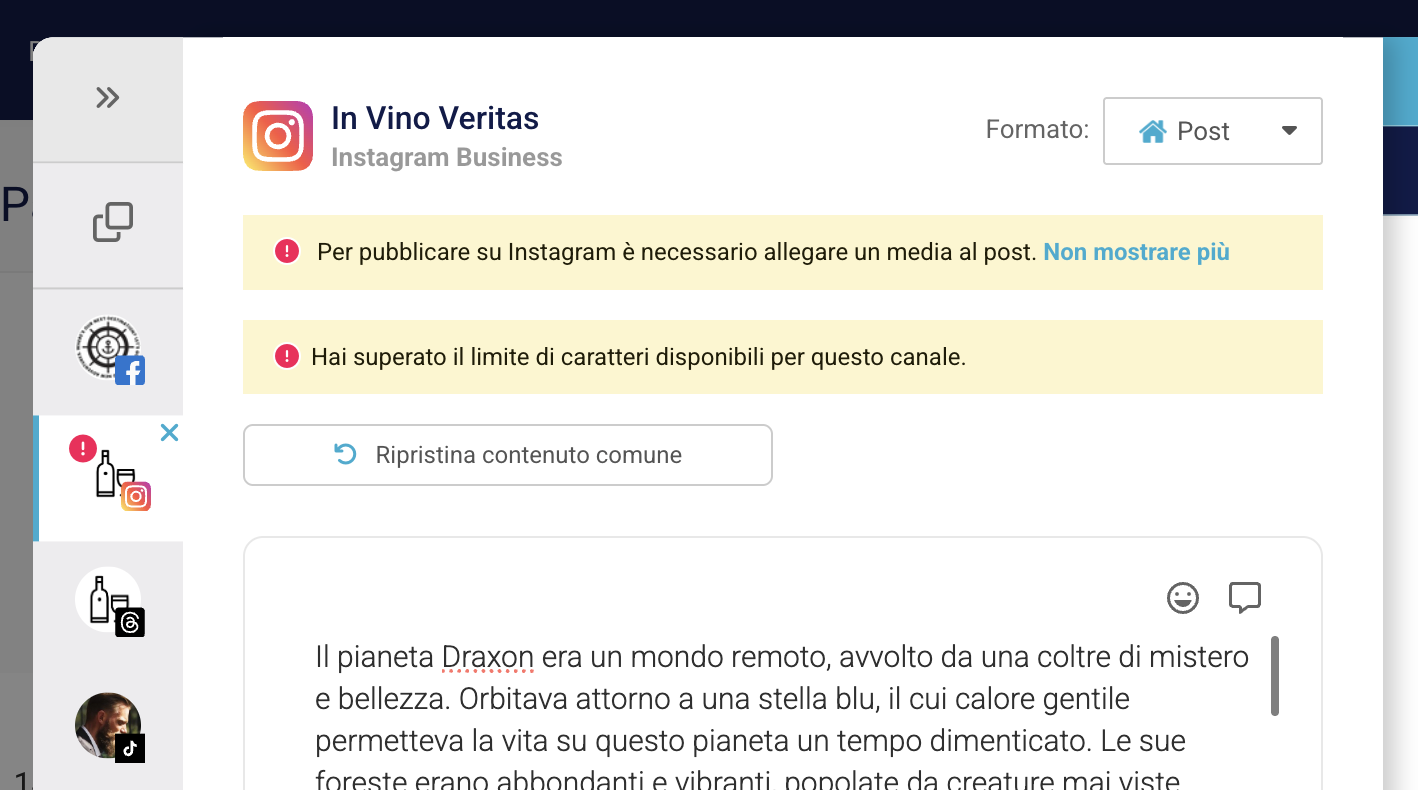The height and width of the screenshot is (790, 1418).
Task: Open the emoji picker smiley icon
Action: coord(1183,598)
